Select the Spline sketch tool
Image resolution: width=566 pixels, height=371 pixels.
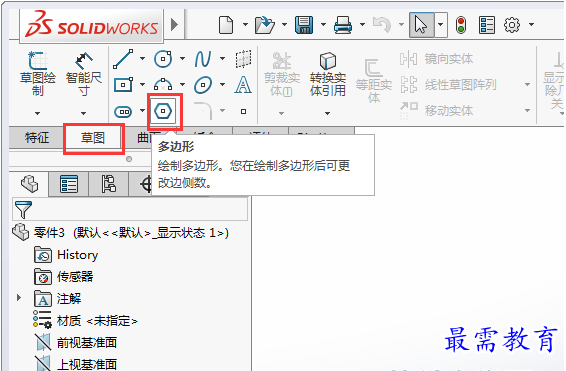click(203, 59)
